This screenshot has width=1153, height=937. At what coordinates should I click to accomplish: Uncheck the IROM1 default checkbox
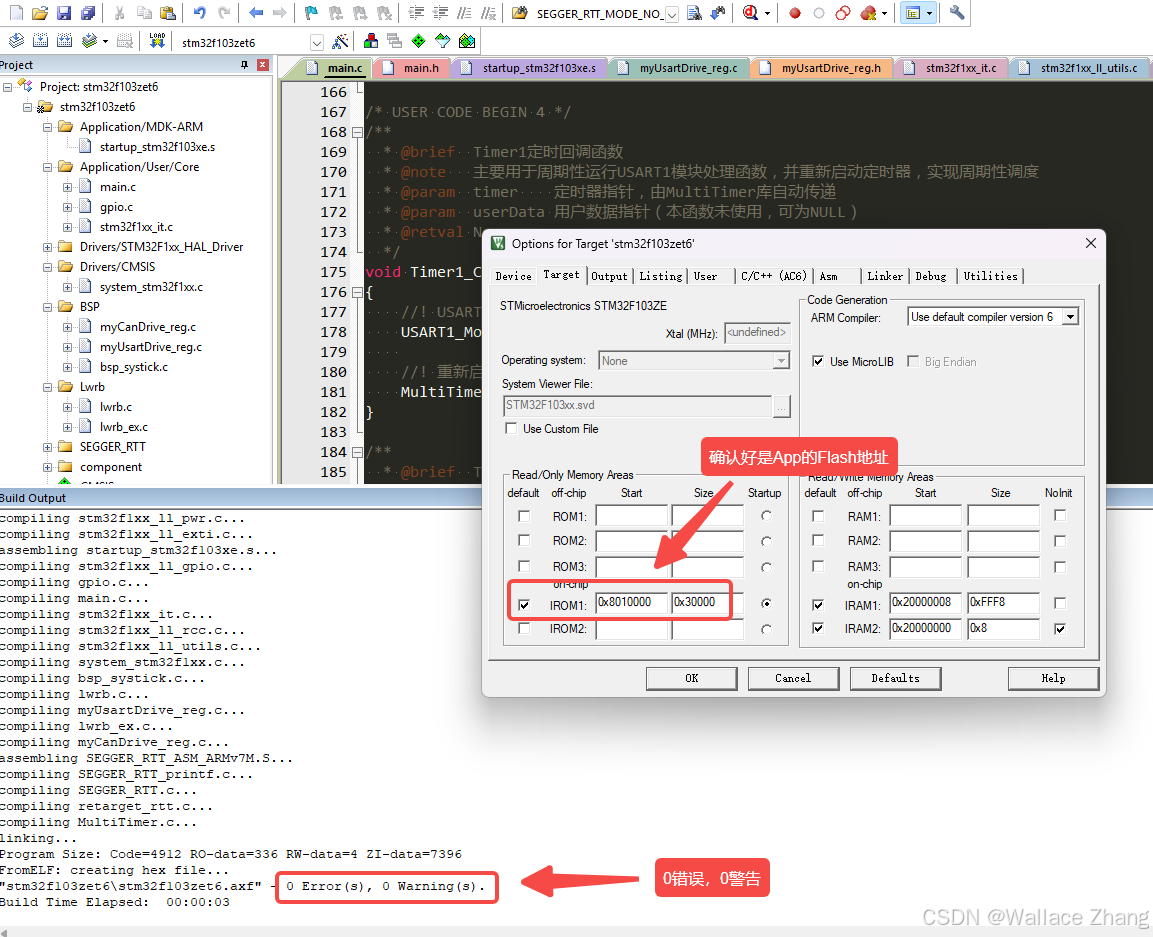[x=524, y=605]
